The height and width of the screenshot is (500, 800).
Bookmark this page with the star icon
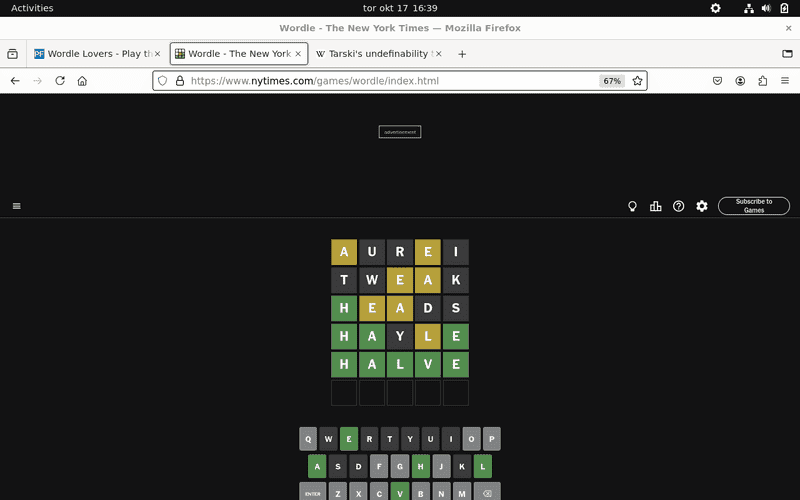point(637,81)
